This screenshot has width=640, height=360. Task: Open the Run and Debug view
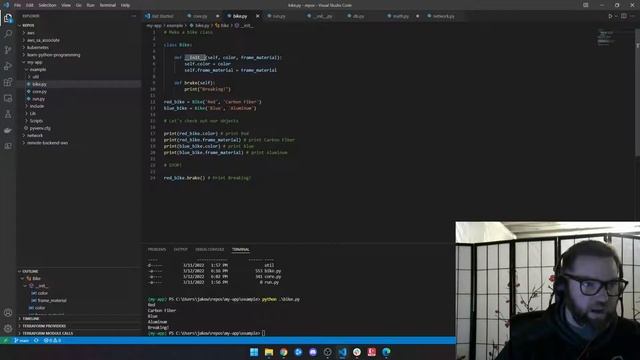point(8,66)
